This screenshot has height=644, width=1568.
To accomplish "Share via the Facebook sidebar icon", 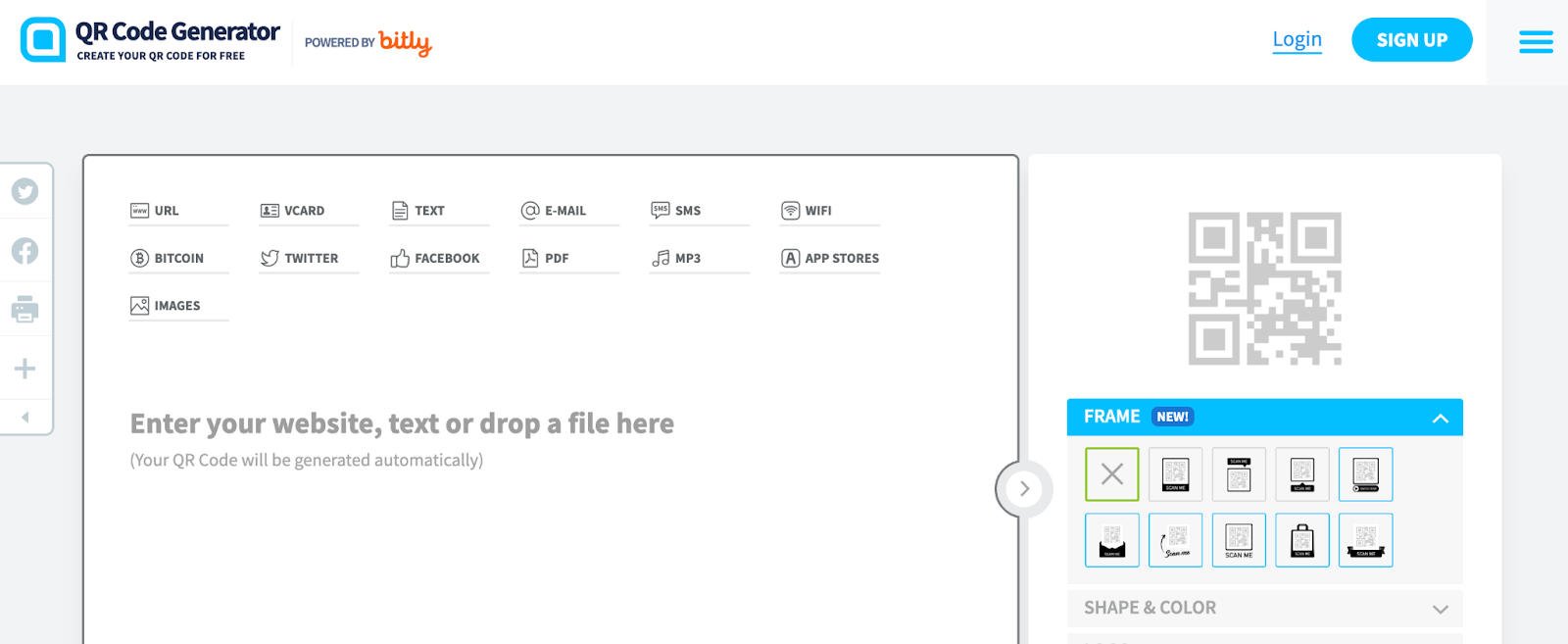I will click(25, 251).
